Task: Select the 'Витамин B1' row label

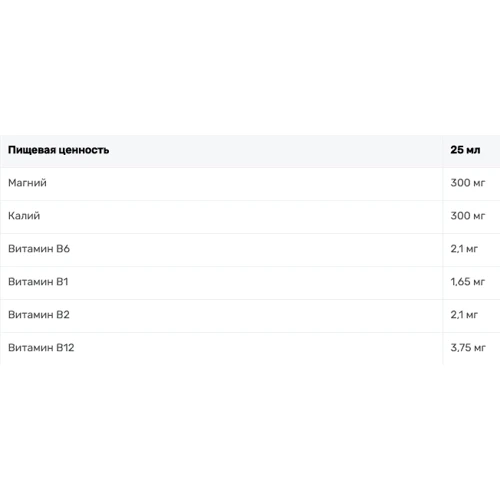Action: [38, 282]
